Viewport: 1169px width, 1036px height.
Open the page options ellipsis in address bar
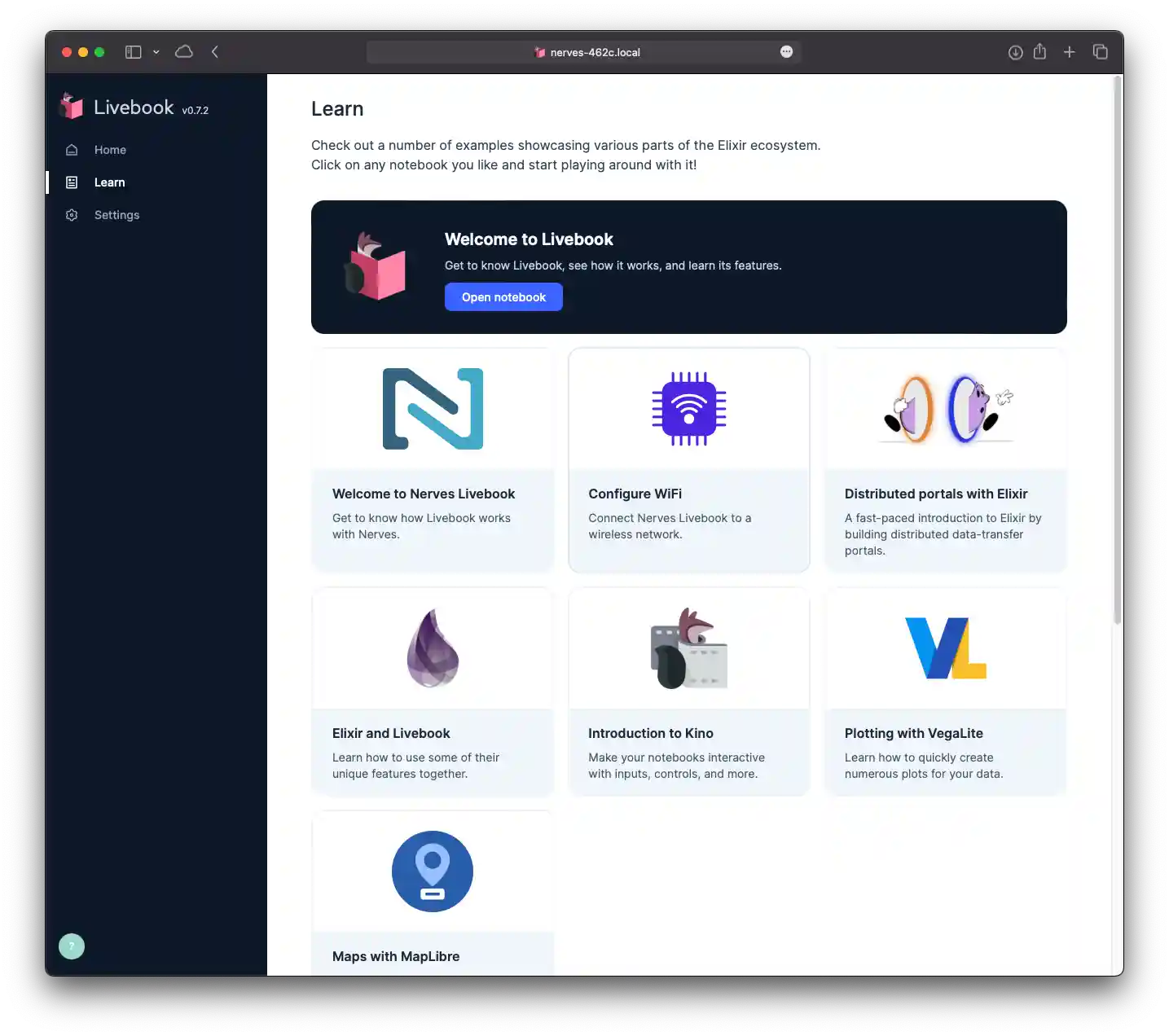tap(786, 51)
